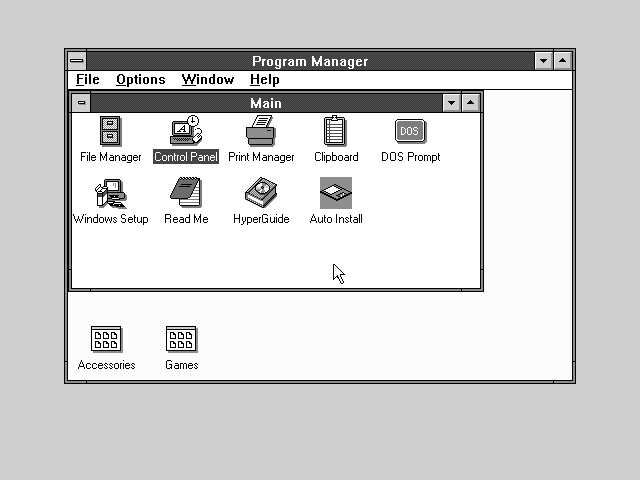Click the "Auto Install" label text
The height and width of the screenshot is (480, 640).
click(x=336, y=219)
